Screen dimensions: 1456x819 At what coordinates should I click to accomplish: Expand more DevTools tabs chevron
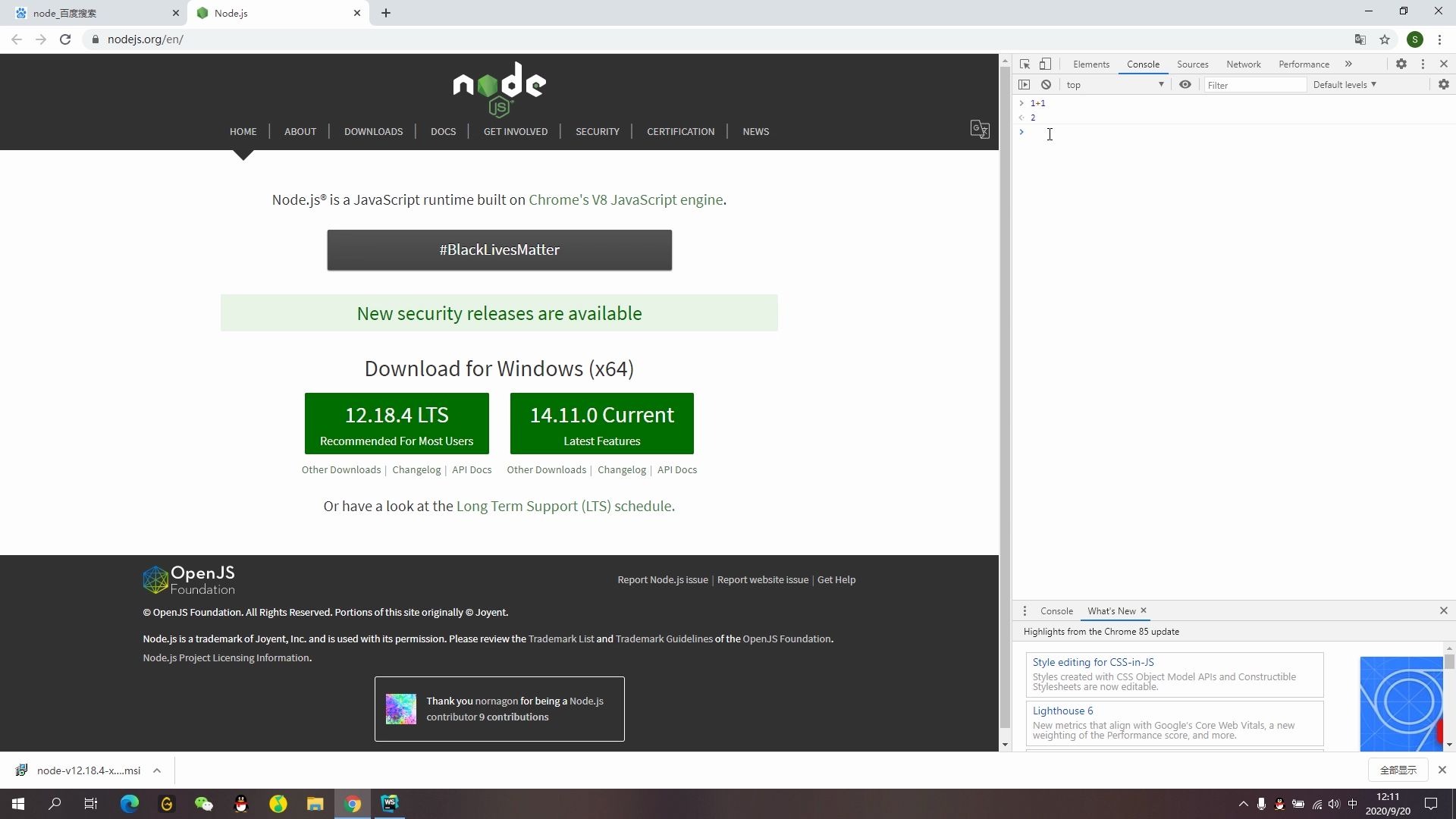click(x=1348, y=64)
